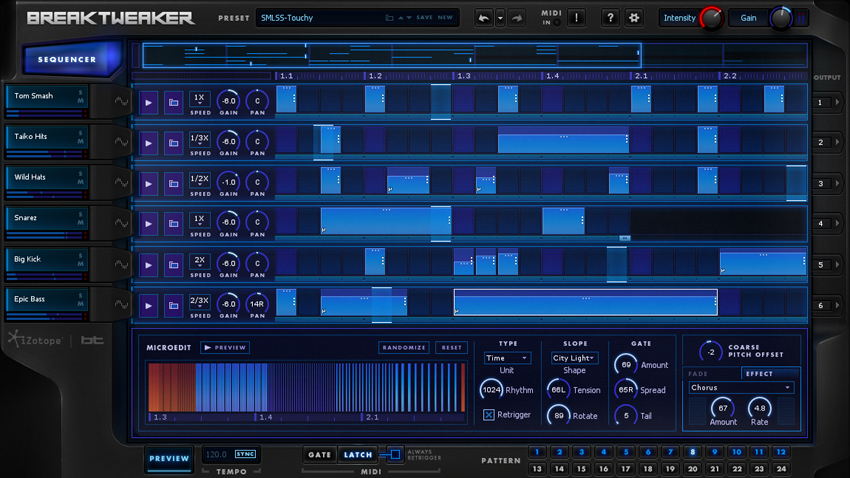The height and width of the screenshot is (478, 850).
Task: Mute the Taiko Hits track
Action: (x=81, y=141)
